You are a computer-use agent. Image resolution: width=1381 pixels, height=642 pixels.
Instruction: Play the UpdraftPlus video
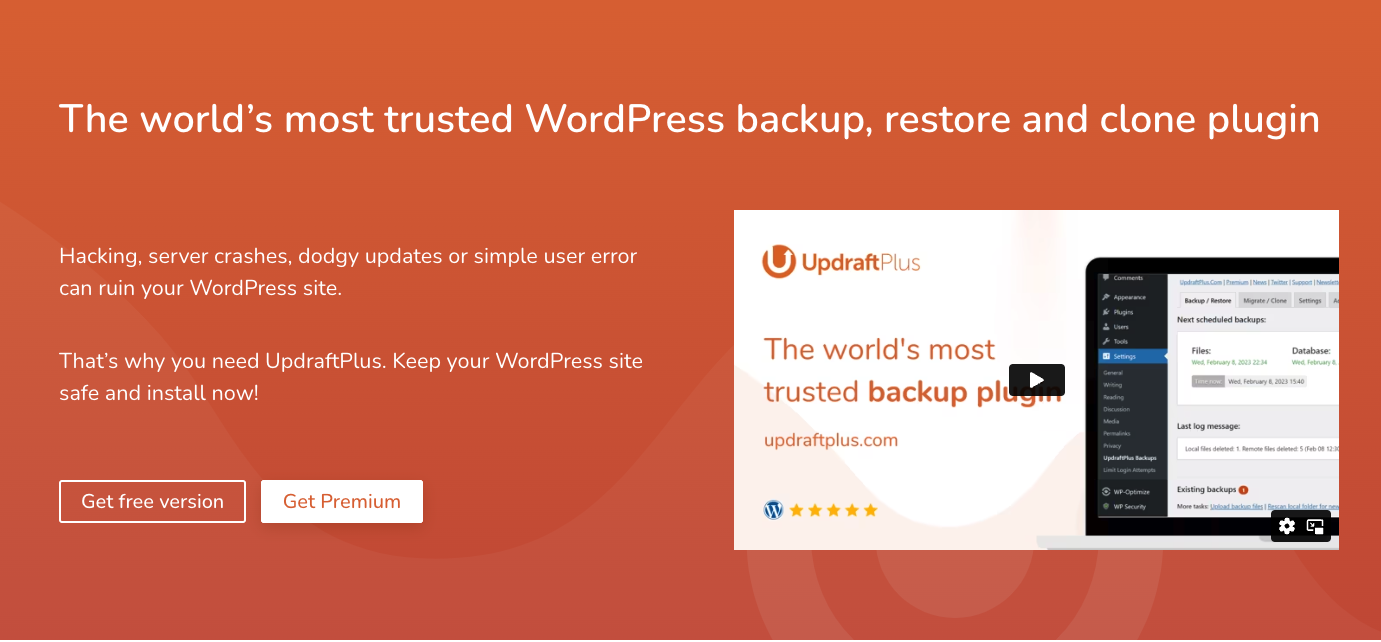coord(1036,380)
